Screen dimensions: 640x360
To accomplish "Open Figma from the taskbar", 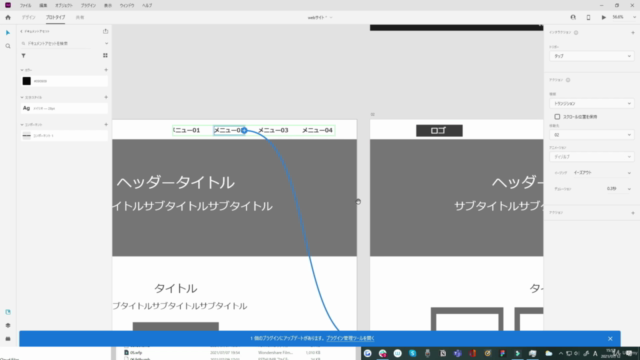I will 502,353.
